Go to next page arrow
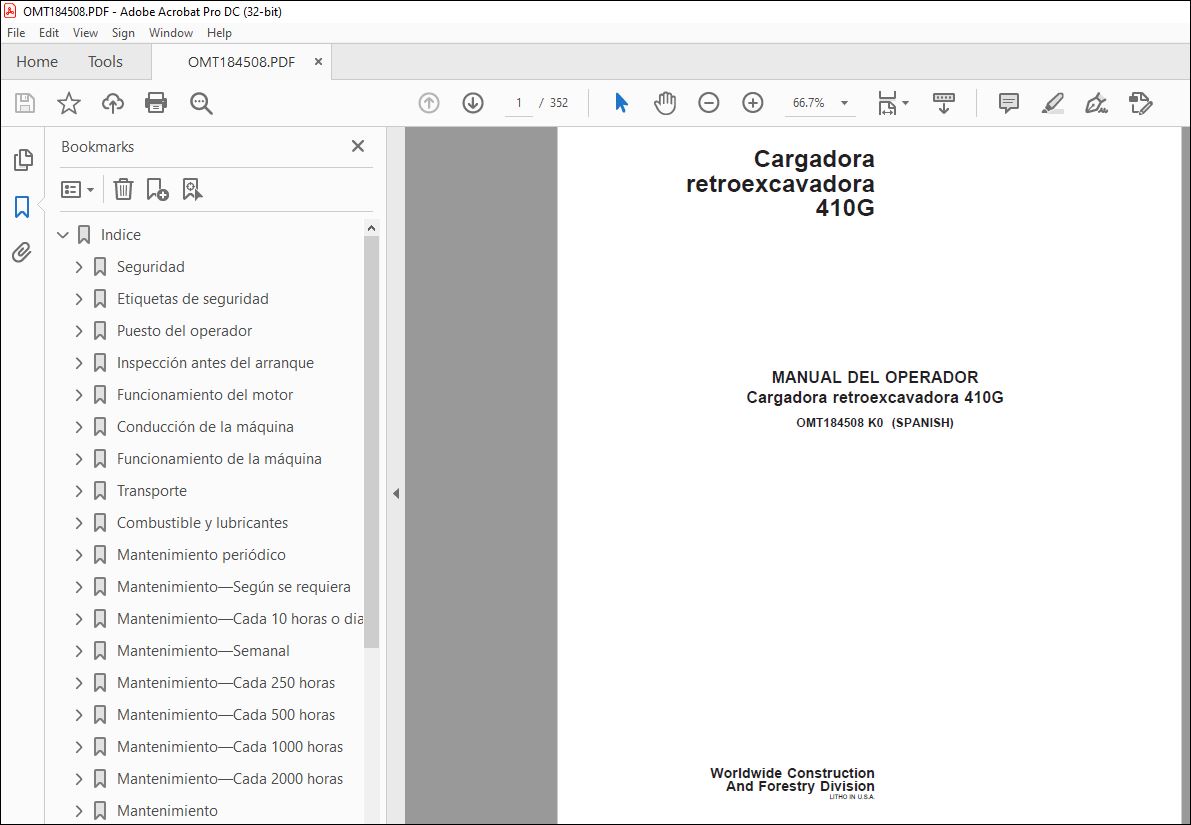 coord(473,103)
